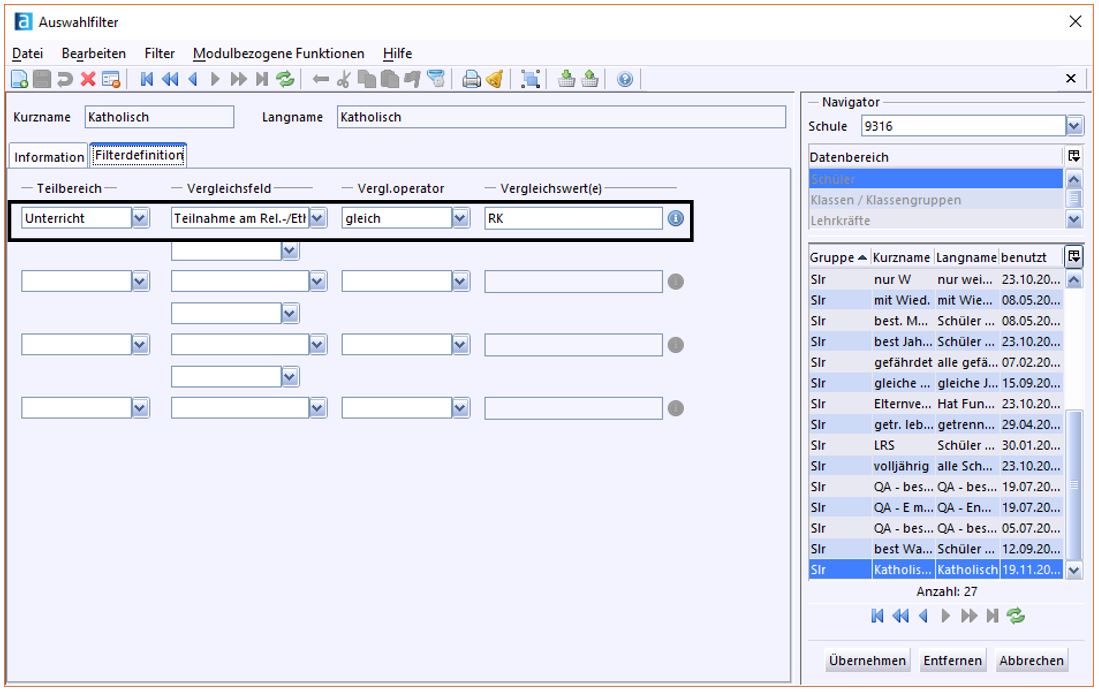Go to previous record in main toolbar
The width and height of the screenshot is (1099, 692).
click(193, 79)
